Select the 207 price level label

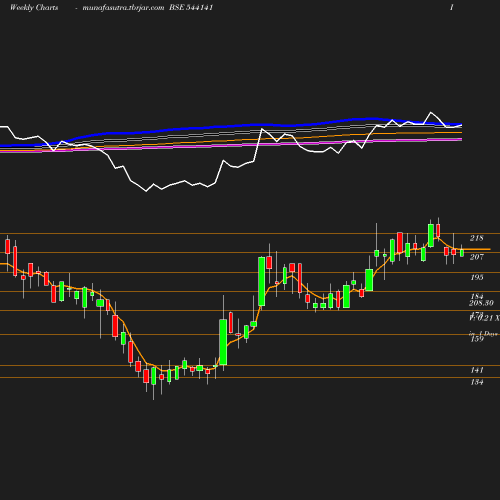(477, 257)
